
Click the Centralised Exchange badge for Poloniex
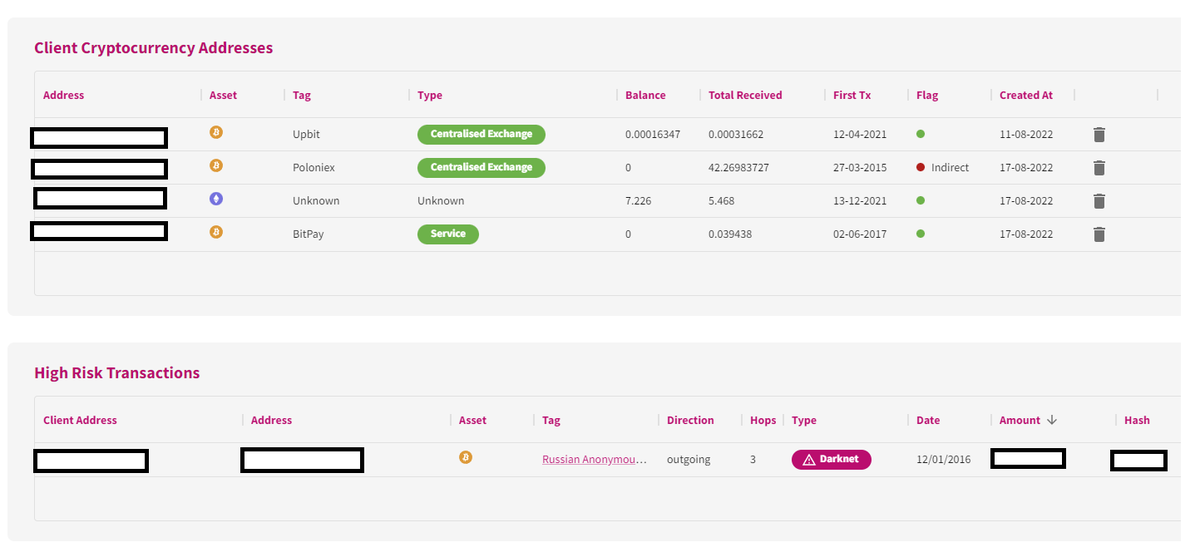pyautogui.click(x=481, y=167)
